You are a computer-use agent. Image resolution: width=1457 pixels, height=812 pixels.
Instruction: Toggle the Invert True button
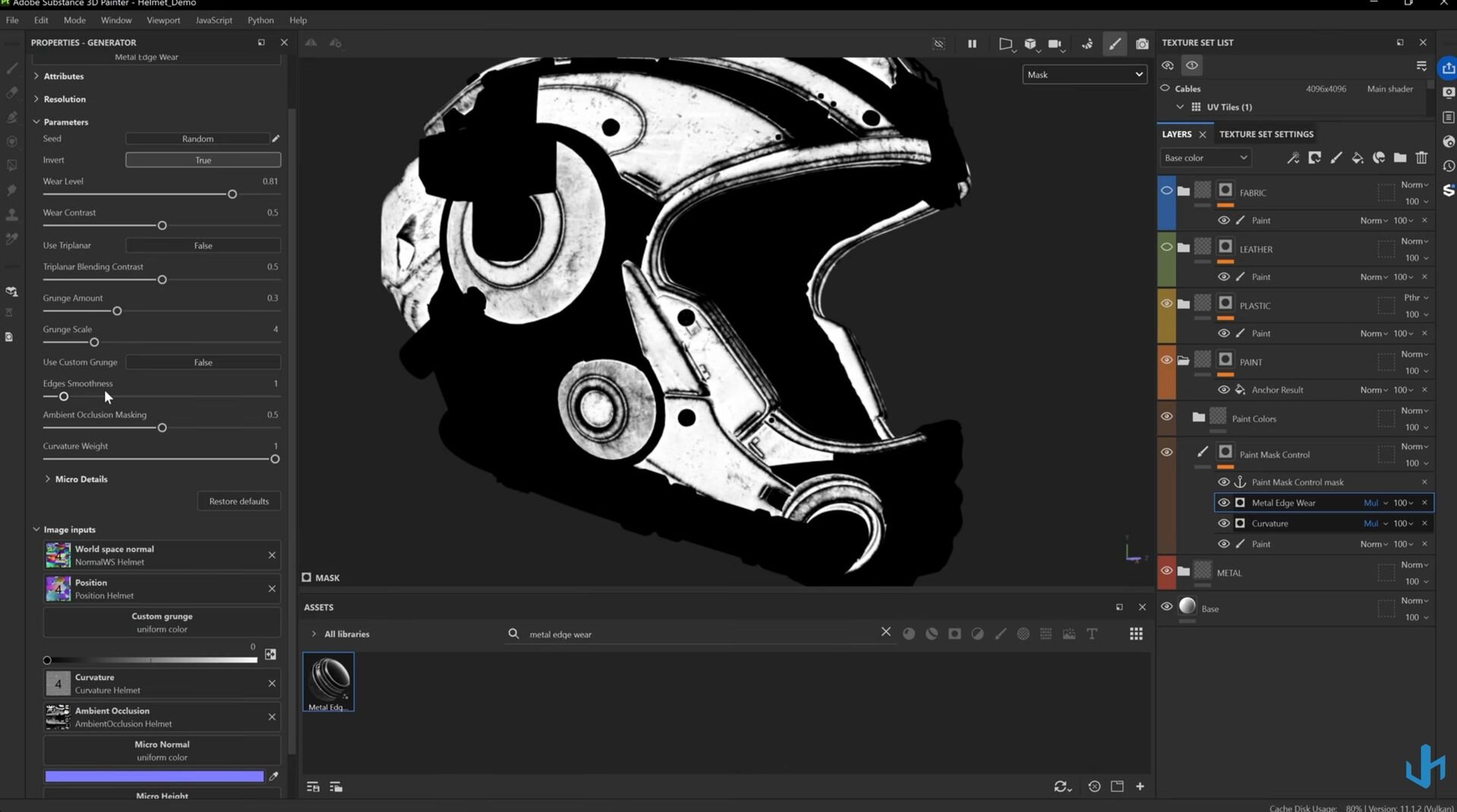203,160
